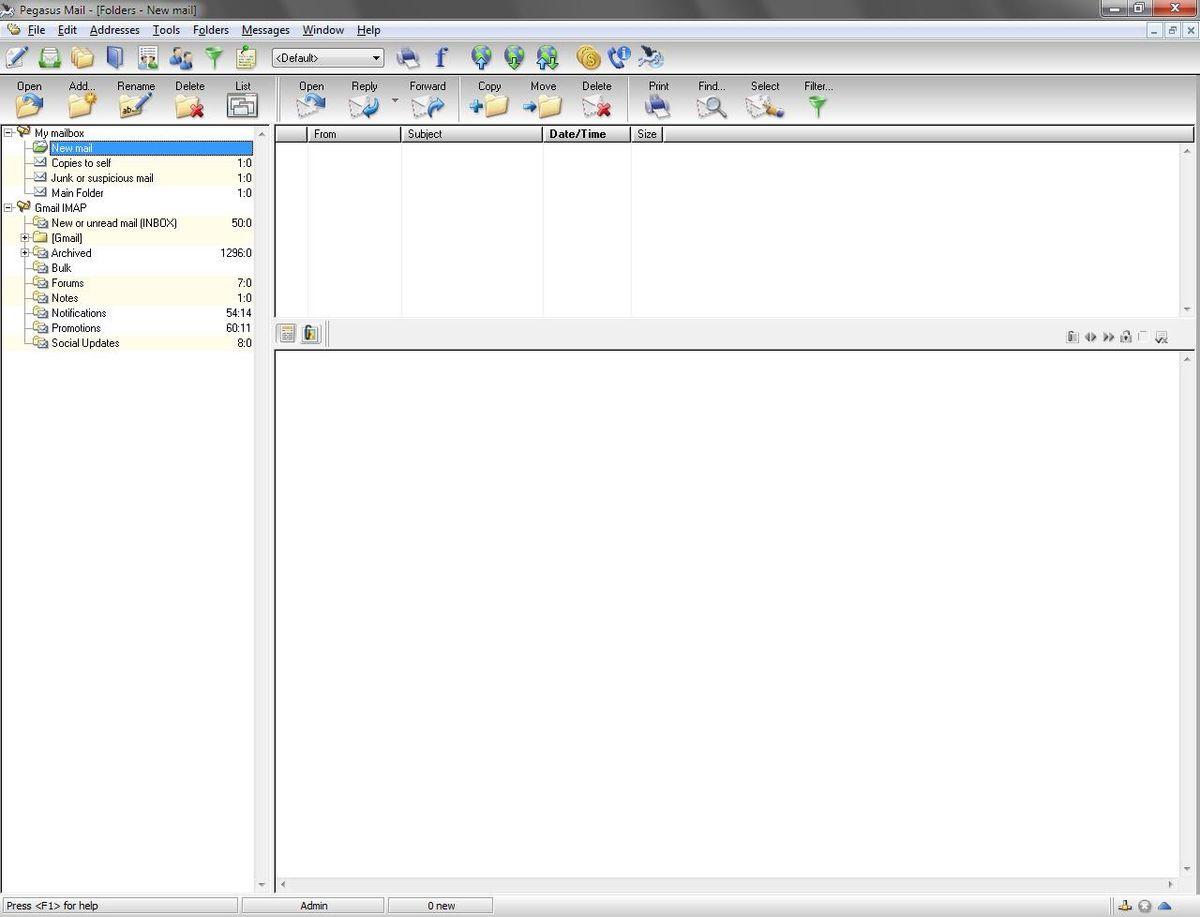The image size is (1200, 917).
Task: Click the globe with both arrows send-and-check icon
Action: (x=547, y=57)
